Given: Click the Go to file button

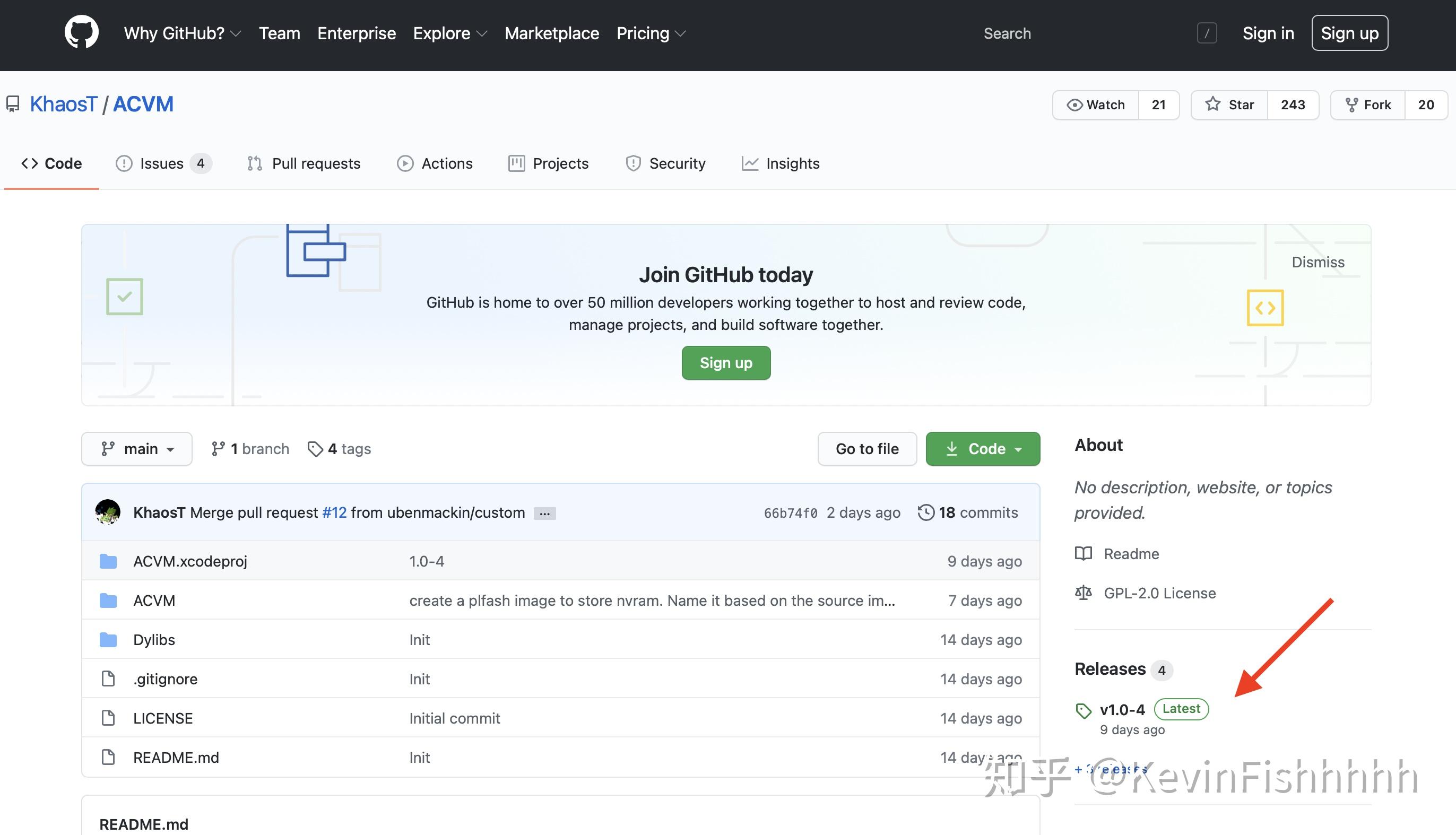Looking at the screenshot, I should (x=867, y=448).
